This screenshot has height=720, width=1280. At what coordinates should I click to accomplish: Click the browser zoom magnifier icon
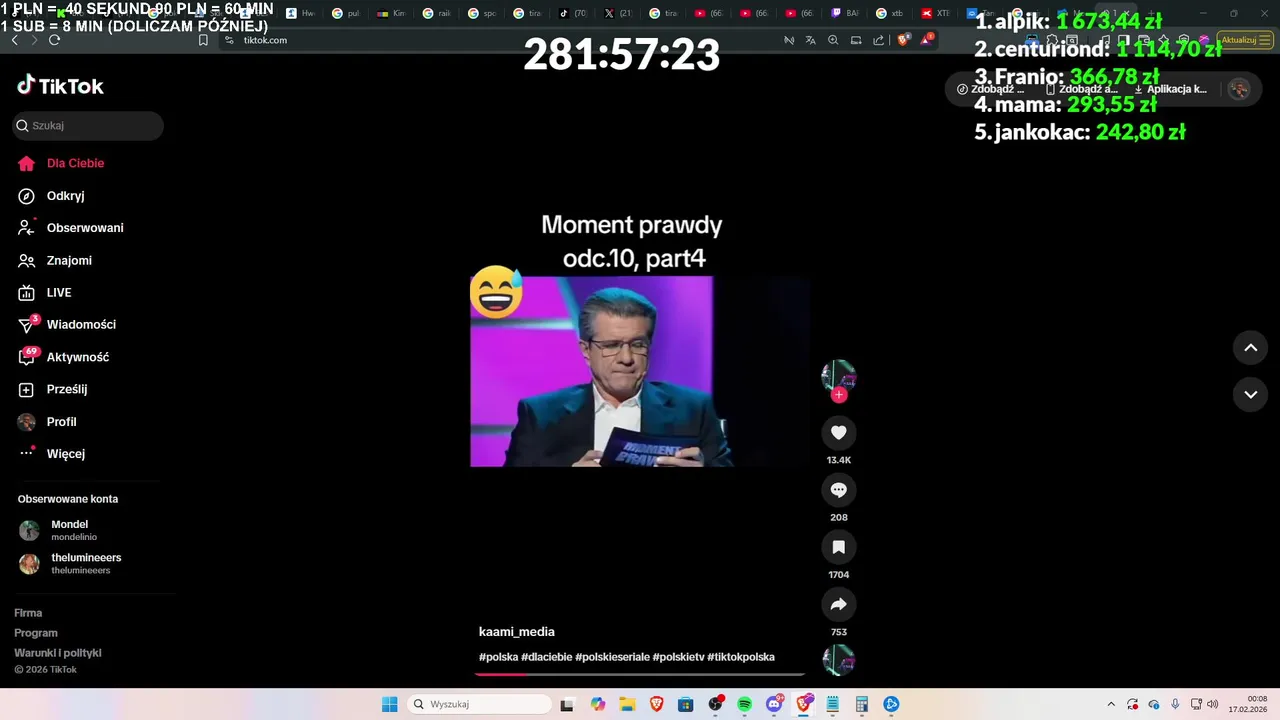[x=833, y=40]
